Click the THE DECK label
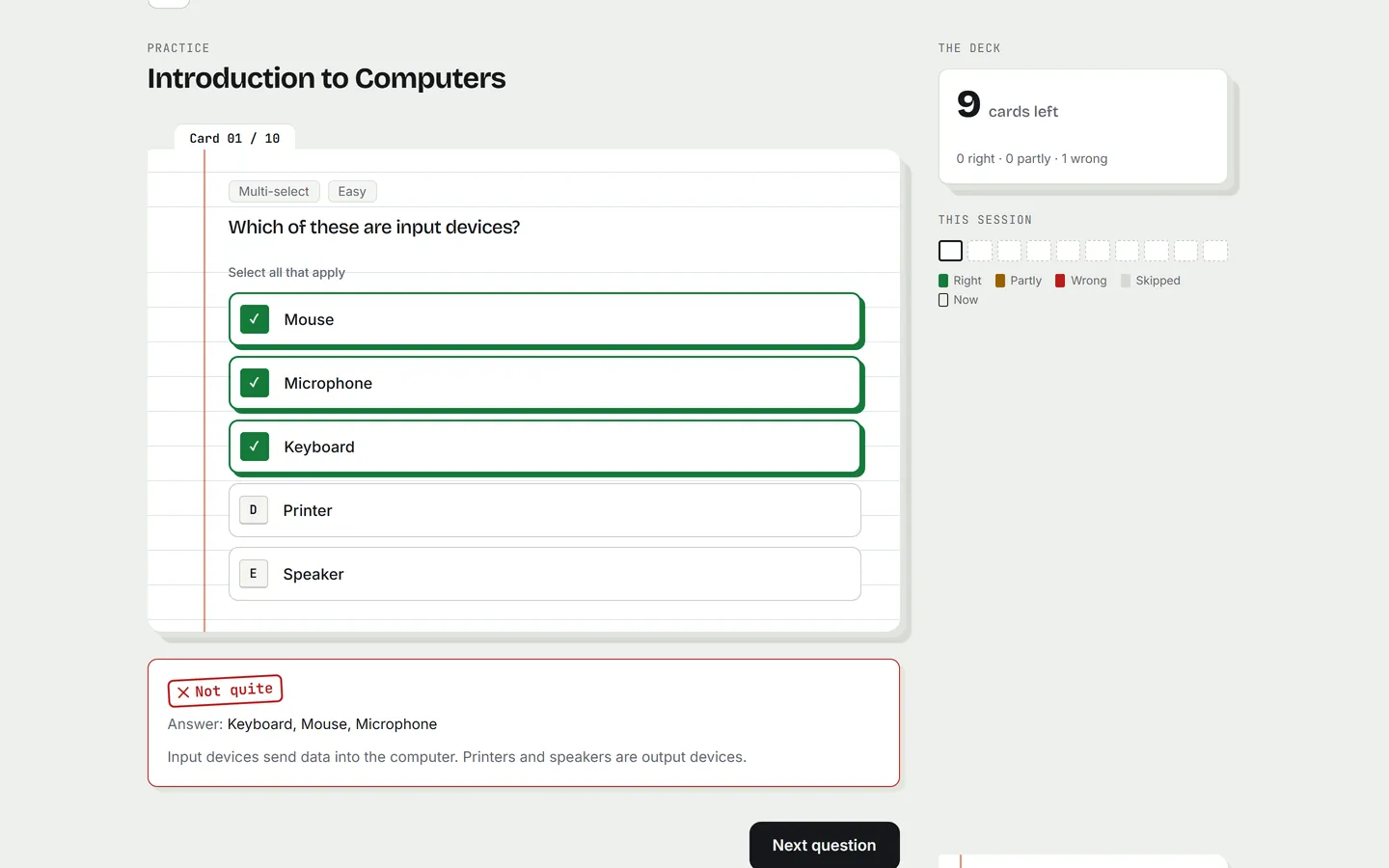 (969, 48)
